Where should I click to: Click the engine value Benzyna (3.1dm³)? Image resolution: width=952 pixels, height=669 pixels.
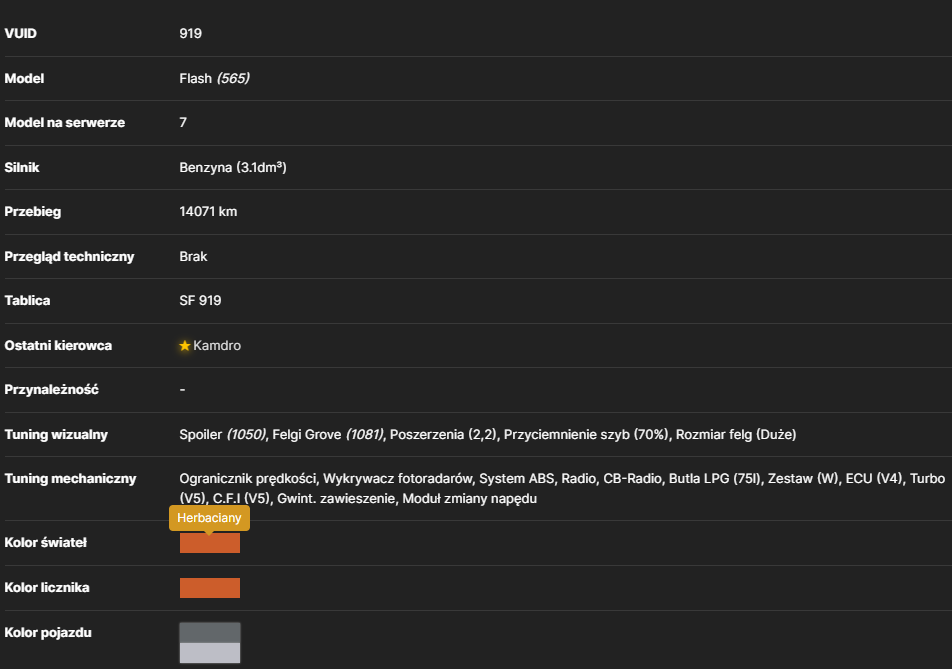(x=233, y=168)
